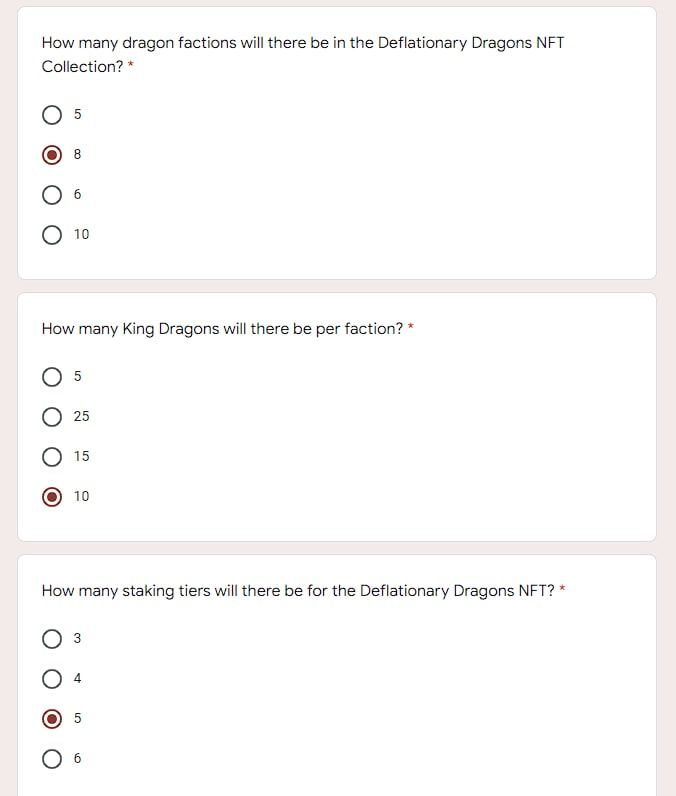This screenshot has width=676, height=796.
Task: Select the 25 King Dragons radio button
Action: coord(52,417)
